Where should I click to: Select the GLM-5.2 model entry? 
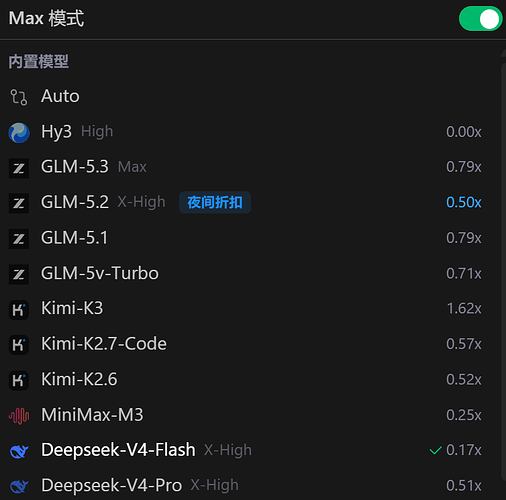point(245,202)
